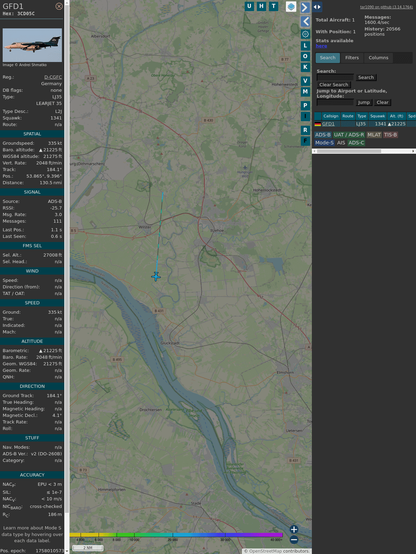
Task: Toggle the O map button
Action: [x=305, y=56]
